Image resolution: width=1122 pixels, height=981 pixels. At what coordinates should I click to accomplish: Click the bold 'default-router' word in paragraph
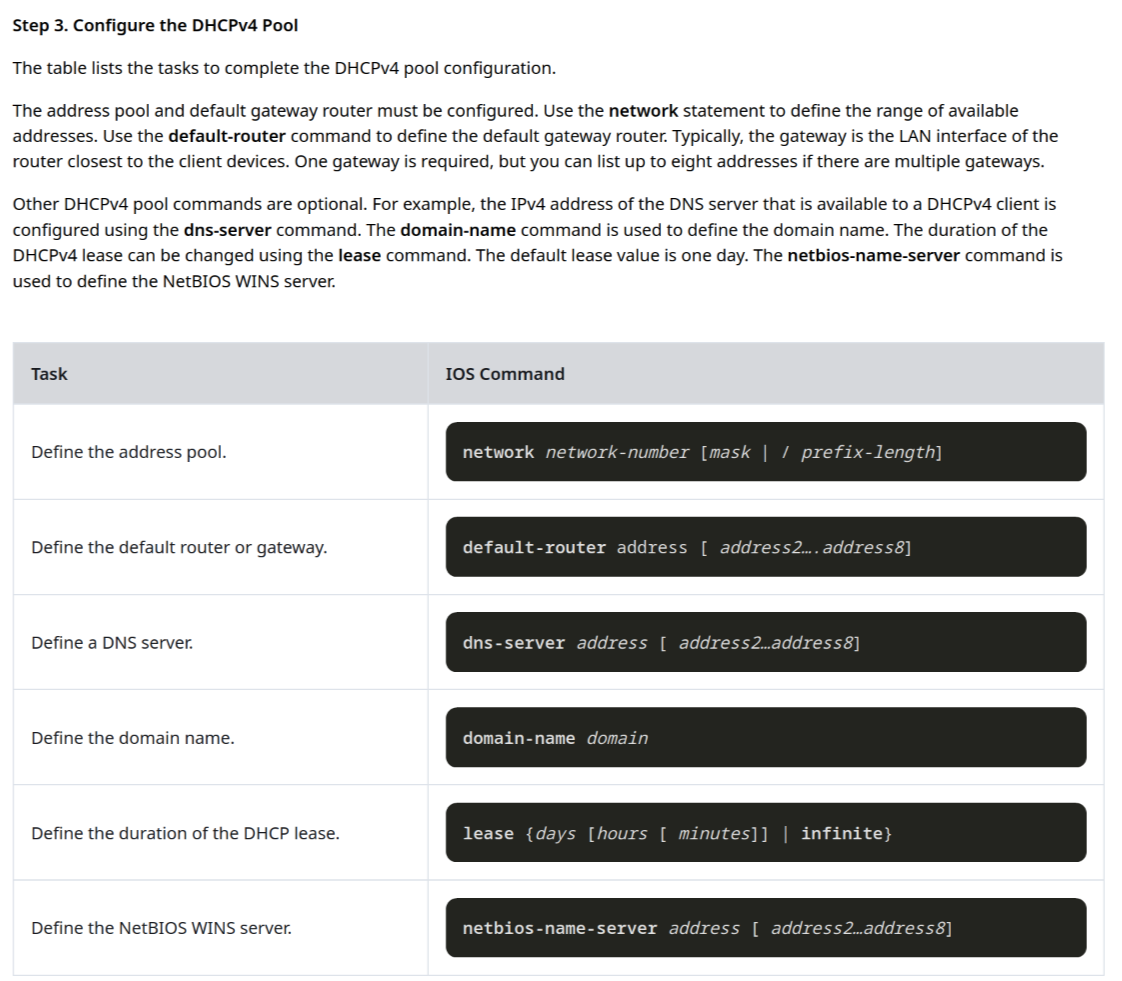pos(227,136)
